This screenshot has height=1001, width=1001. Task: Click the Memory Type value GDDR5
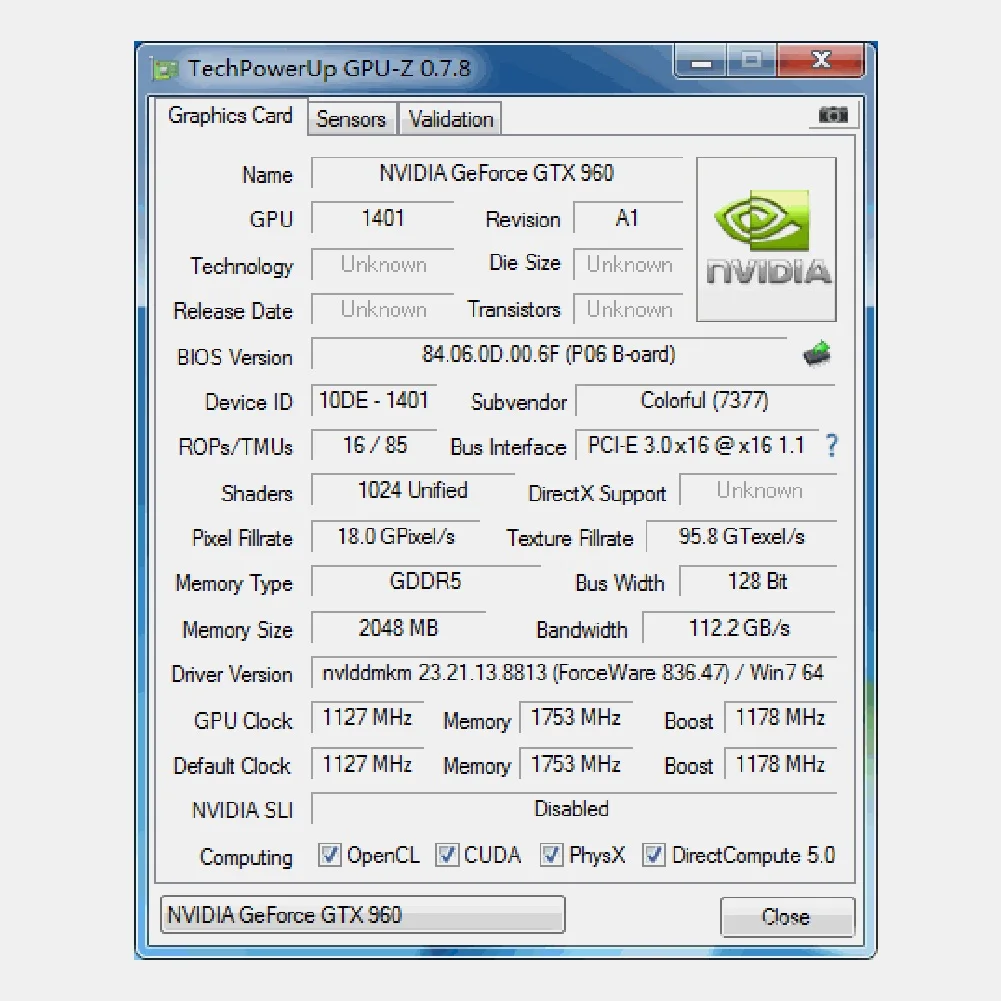coord(426,582)
